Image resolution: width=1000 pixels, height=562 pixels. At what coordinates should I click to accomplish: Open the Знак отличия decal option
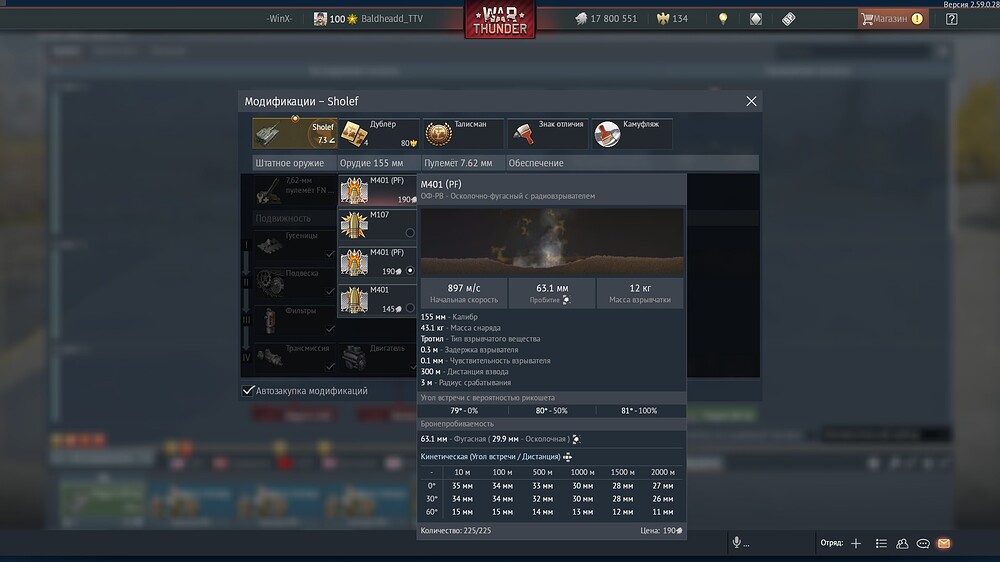pyautogui.click(x=547, y=133)
